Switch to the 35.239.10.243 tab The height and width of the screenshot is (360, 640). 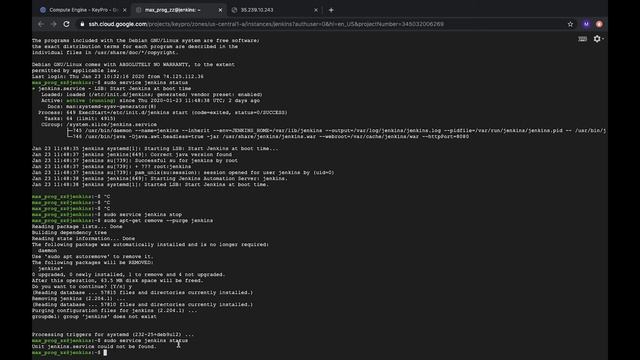pos(274,10)
